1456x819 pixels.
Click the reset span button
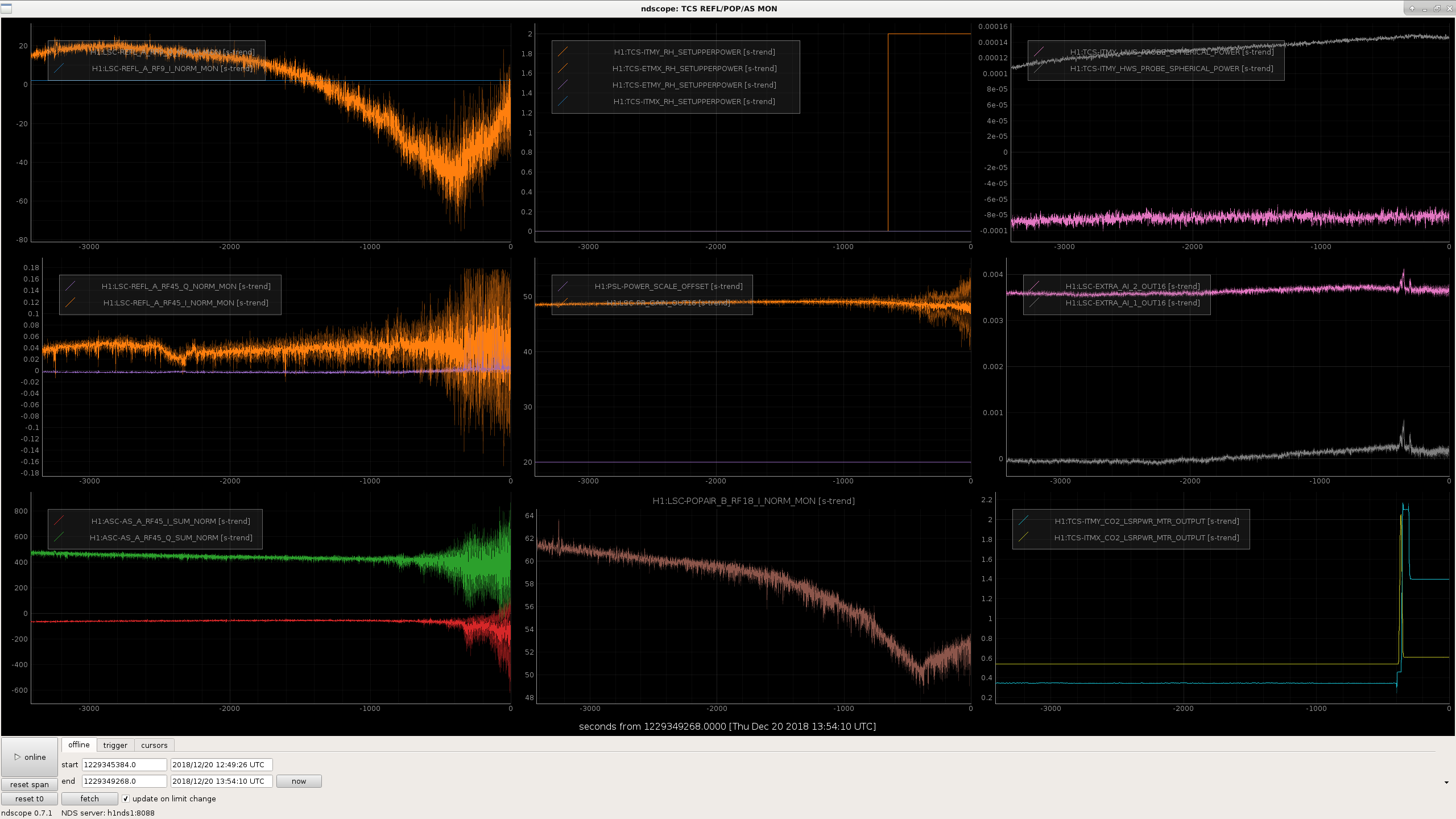tap(30, 784)
